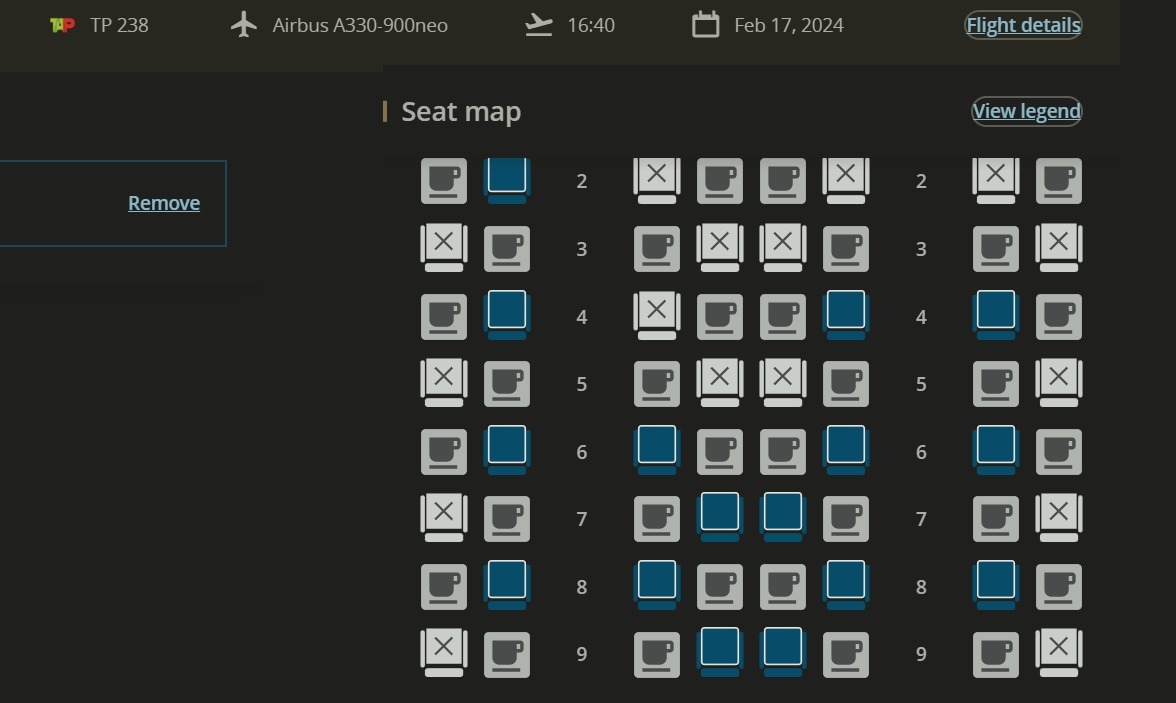Click the departure takeoff icon beside 16:40
Image resolution: width=1176 pixels, height=703 pixels.
(x=538, y=25)
